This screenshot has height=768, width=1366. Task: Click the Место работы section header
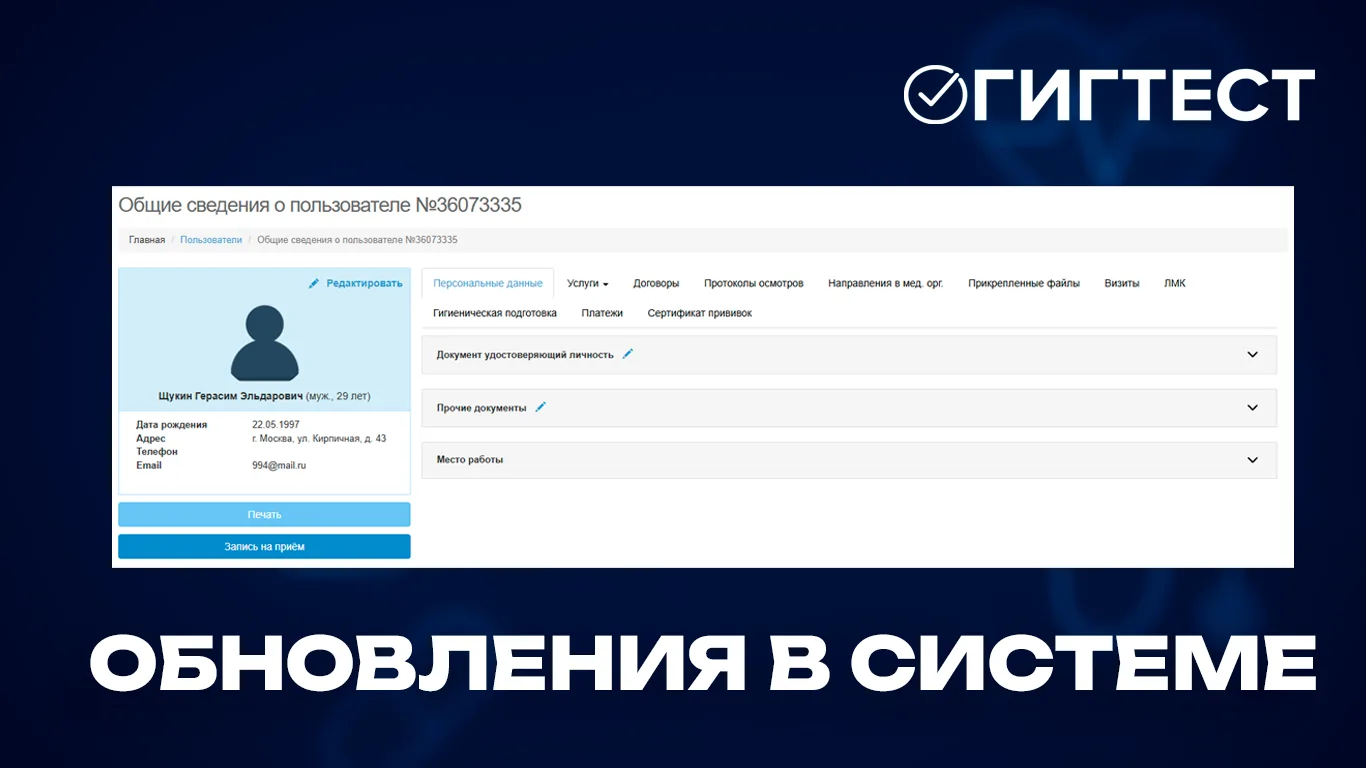(x=849, y=460)
